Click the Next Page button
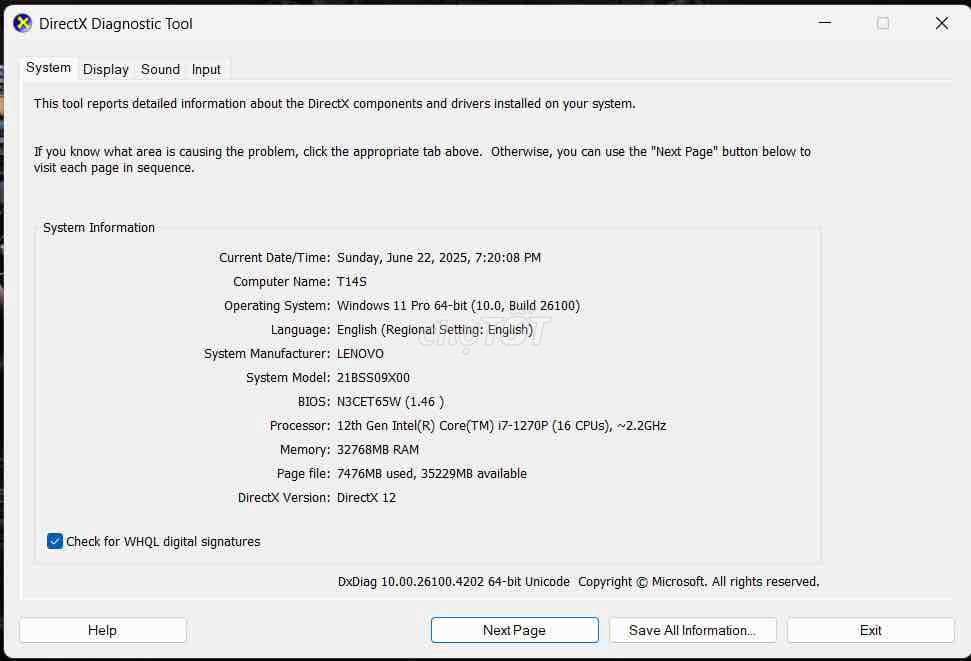The width and height of the screenshot is (971, 661). click(x=515, y=630)
